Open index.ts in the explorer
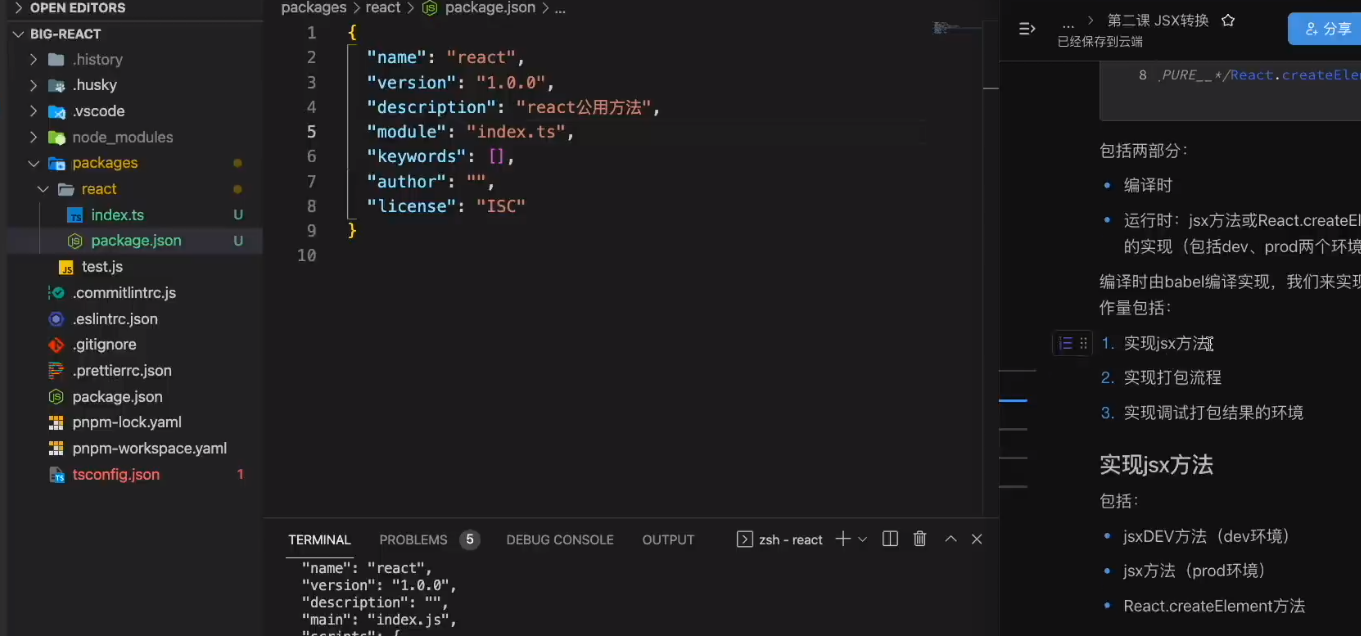The image size is (1361, 636). (117, 215)
